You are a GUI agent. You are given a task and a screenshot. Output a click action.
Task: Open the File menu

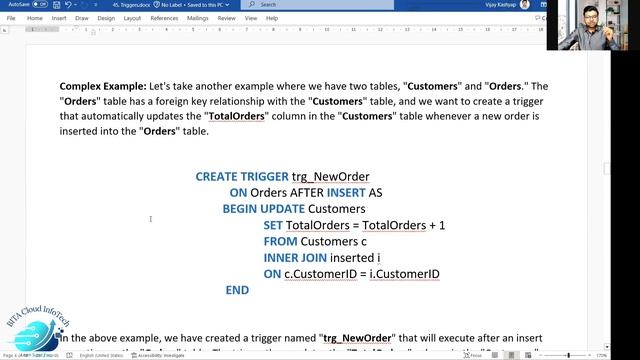coord(11,18)
